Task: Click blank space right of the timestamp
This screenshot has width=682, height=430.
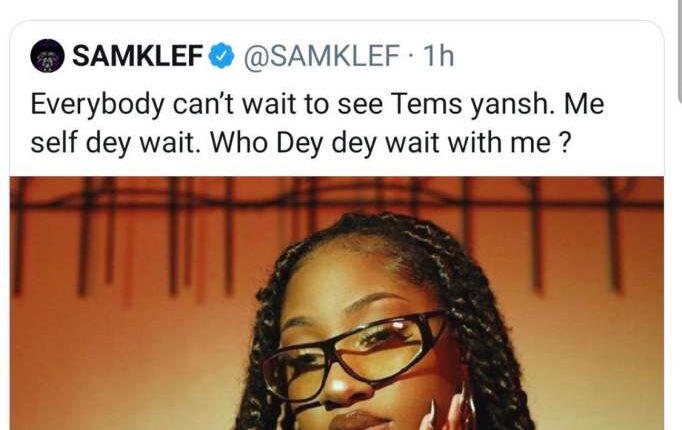Action: 559,56
